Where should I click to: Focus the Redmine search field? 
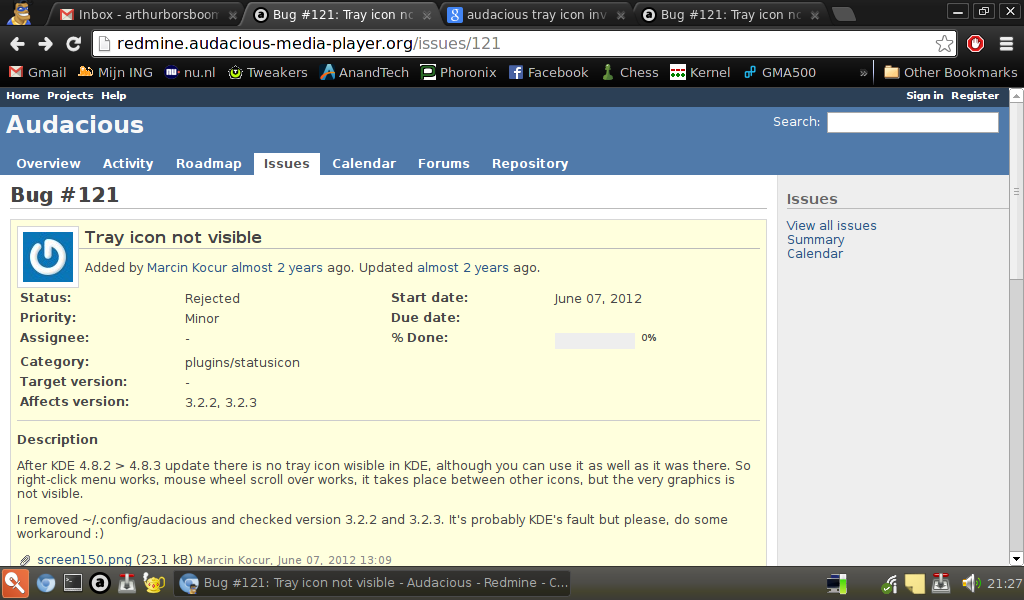tap(912, 122)
